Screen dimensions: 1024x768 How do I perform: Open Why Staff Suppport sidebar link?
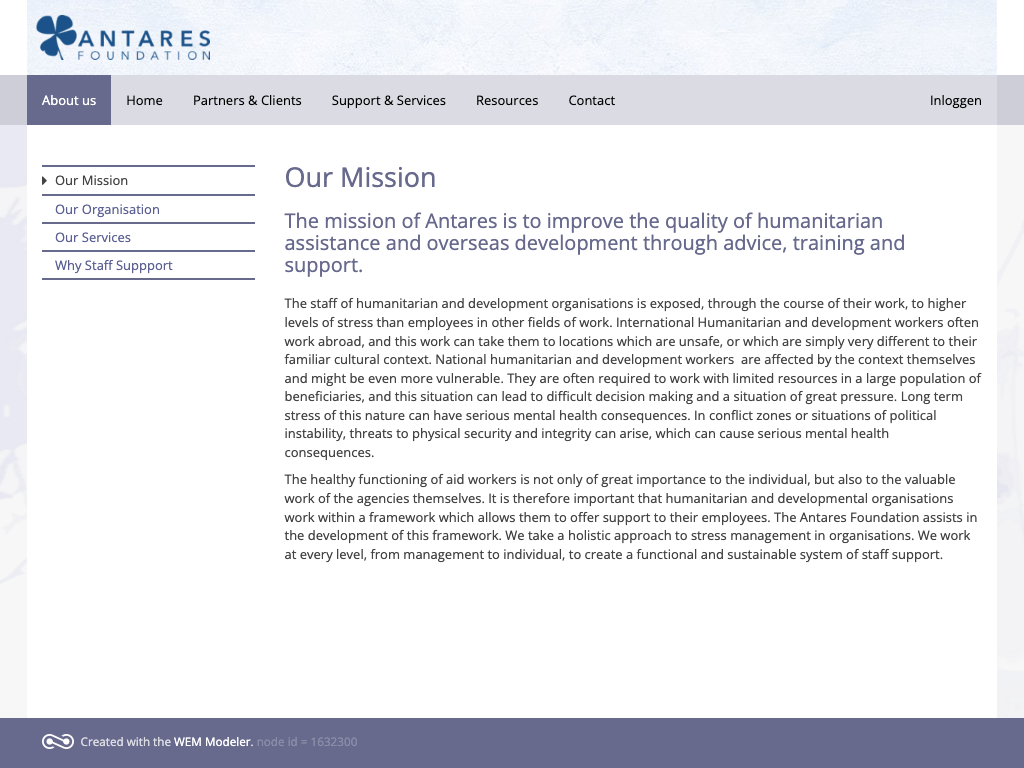(148, 265)
